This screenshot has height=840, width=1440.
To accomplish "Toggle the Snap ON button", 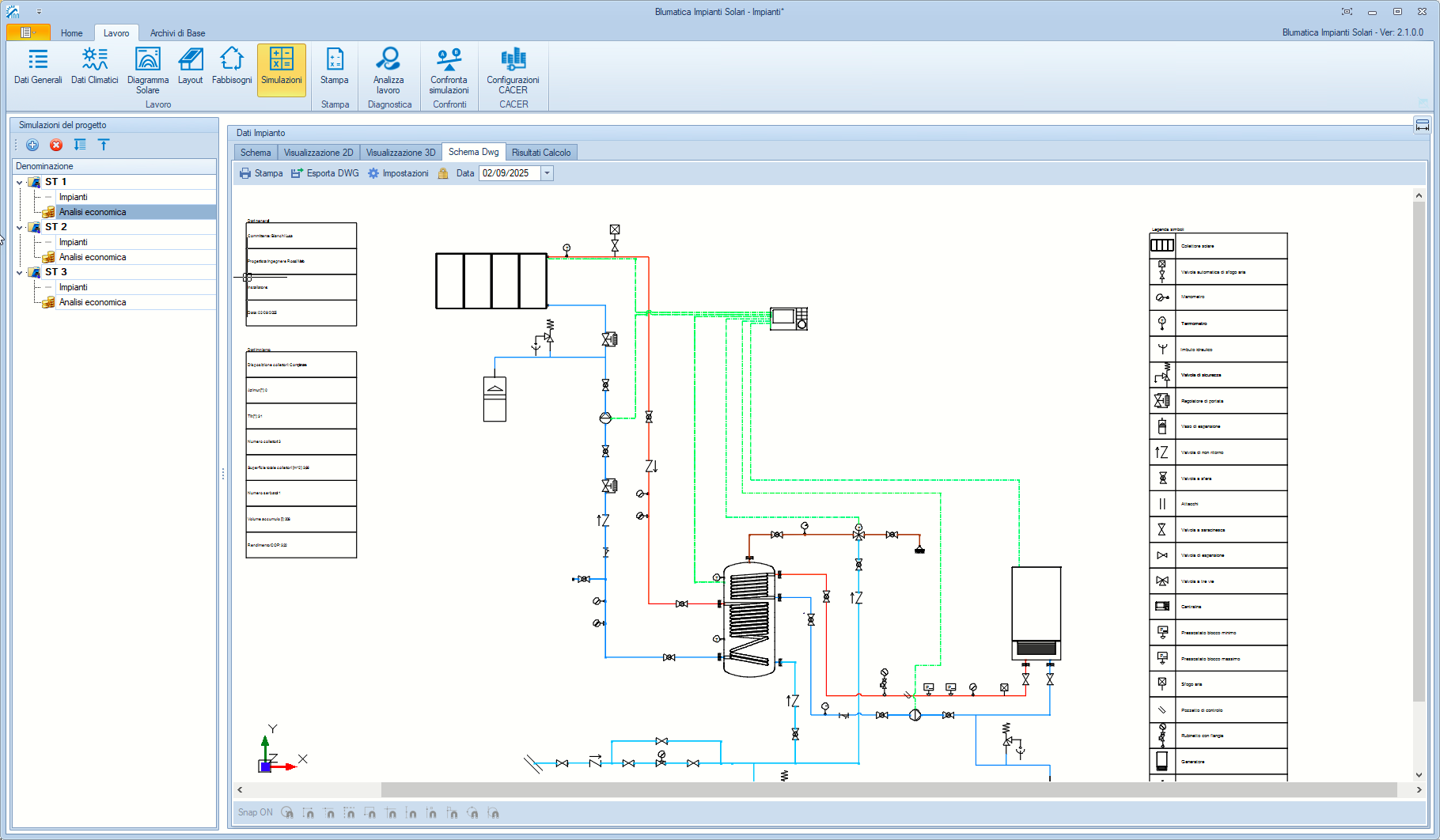I will 255,812.
